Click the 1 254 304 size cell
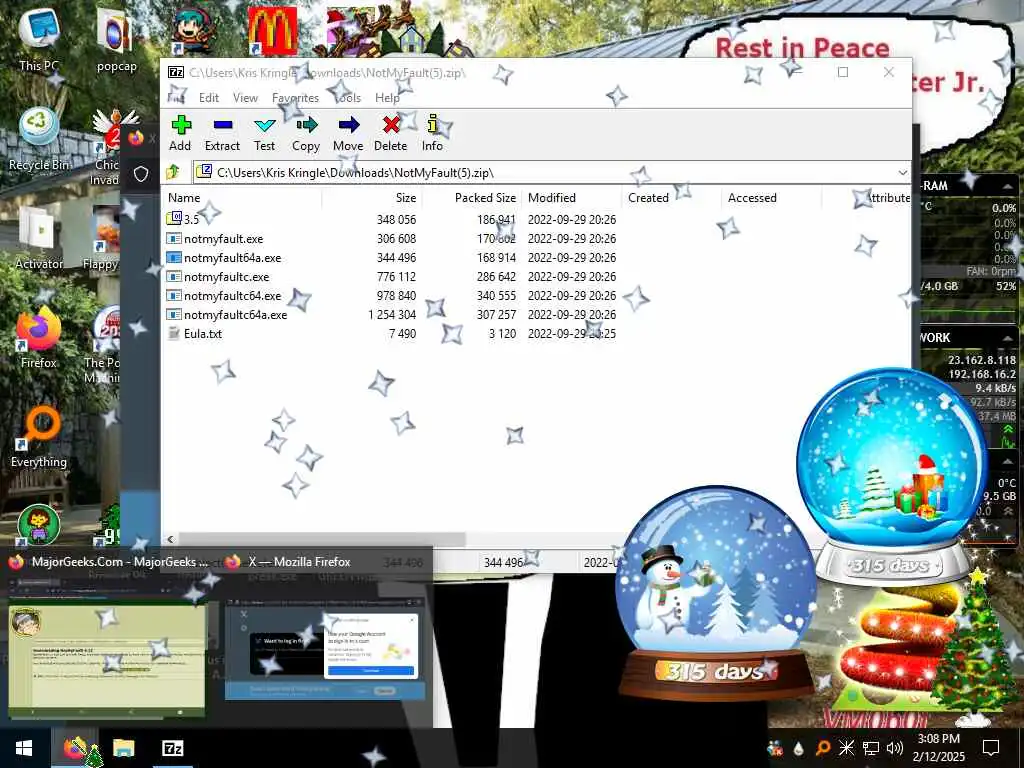The height and width of the screenshot is (768, 1024). coord(391,314)
